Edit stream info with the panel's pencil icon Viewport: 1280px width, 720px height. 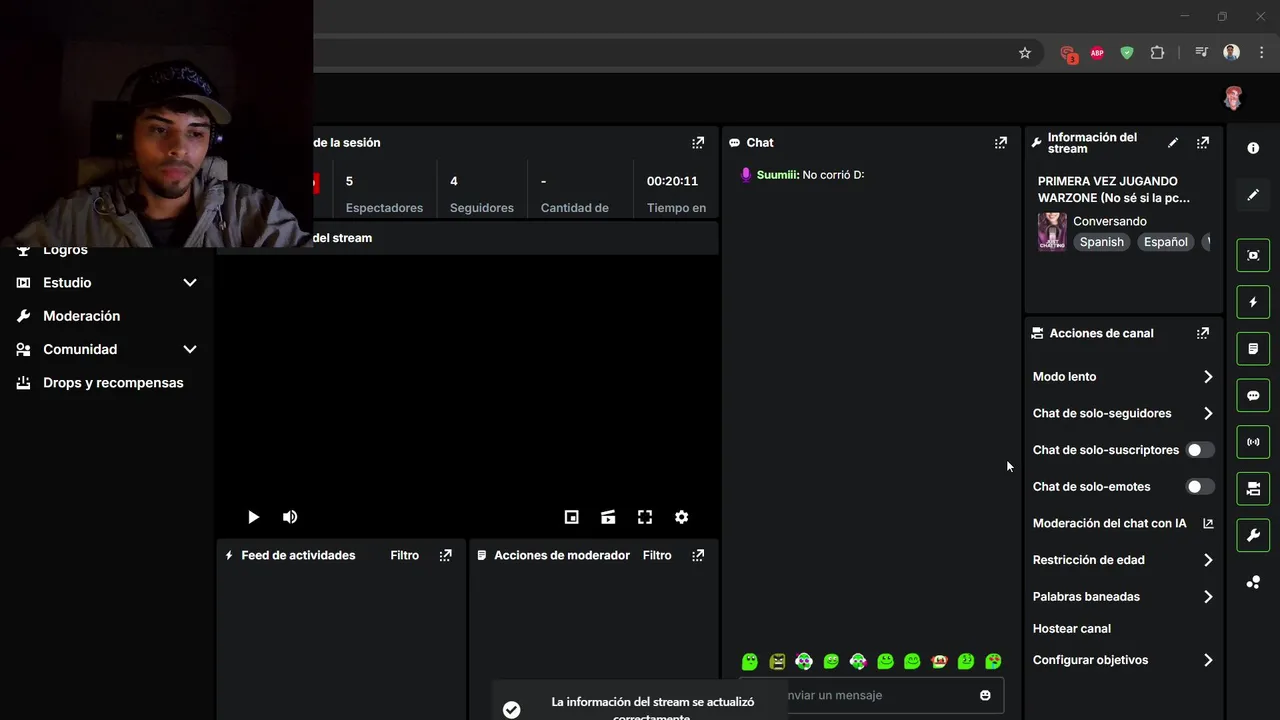1173,143
